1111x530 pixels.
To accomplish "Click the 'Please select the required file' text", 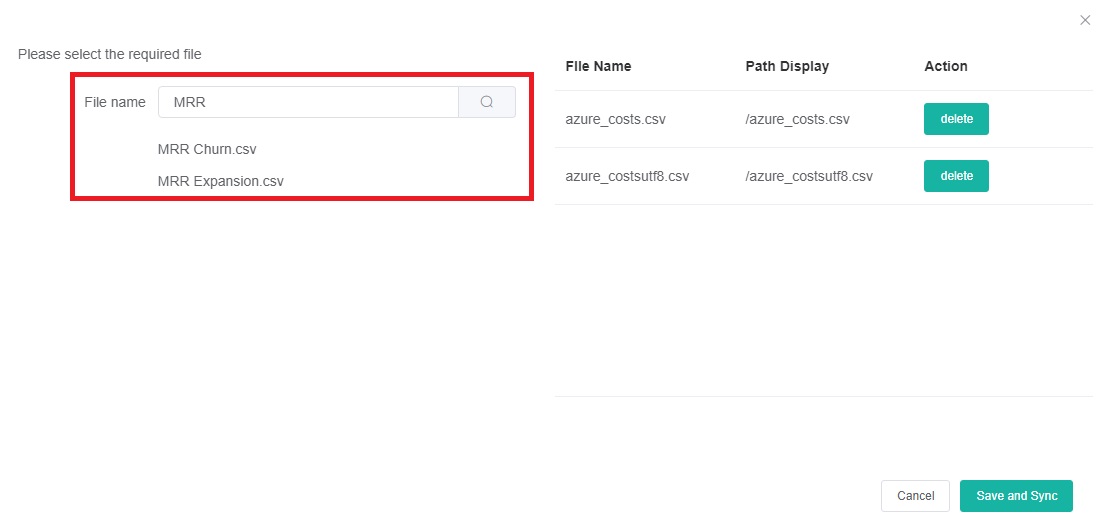I will tap(110, 54).
